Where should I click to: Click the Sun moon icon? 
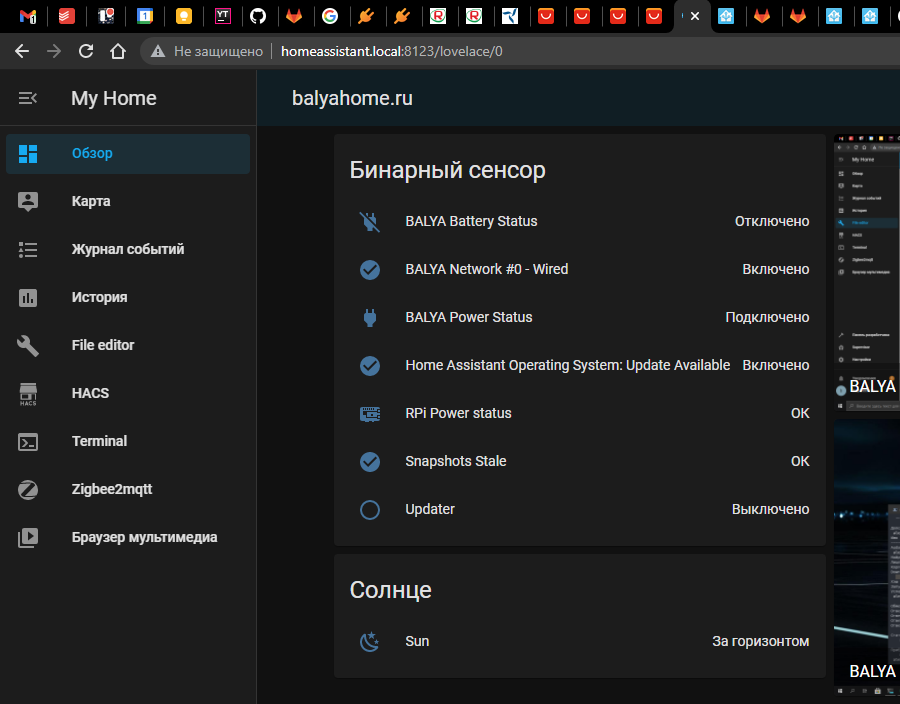pyautogui.click(x=370, y=641)
